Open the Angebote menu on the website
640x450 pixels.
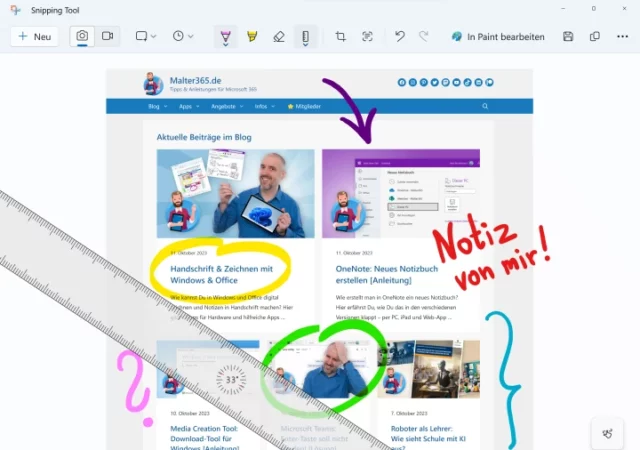coord(227,107)
